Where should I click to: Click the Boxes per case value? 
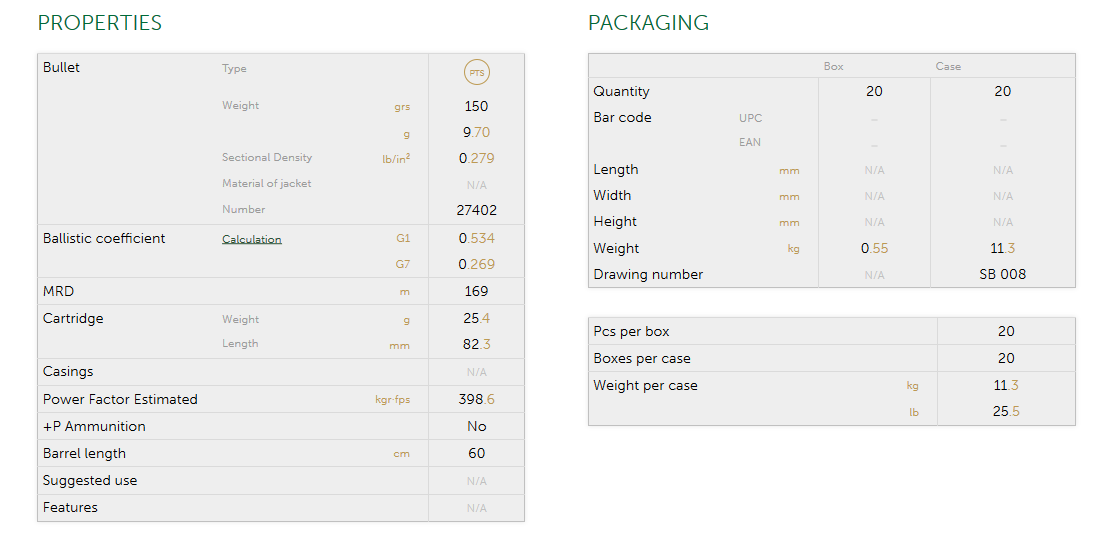pyautogui.click(x=1006, y=358)
